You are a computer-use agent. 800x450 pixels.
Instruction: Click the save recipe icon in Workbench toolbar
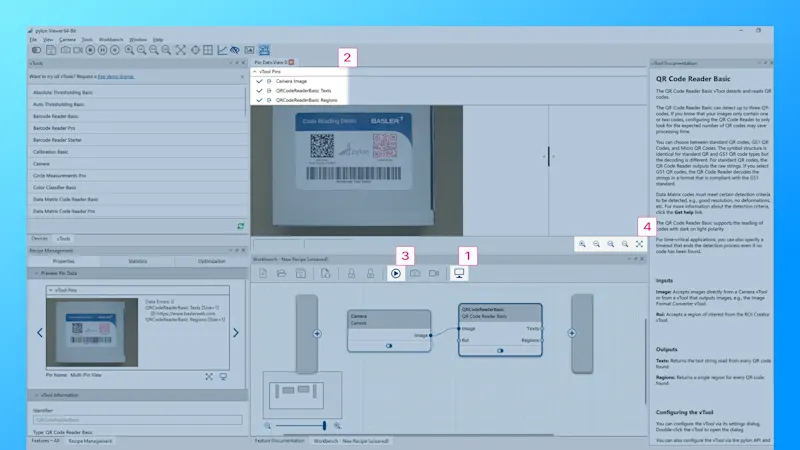[x=301, y=273]
